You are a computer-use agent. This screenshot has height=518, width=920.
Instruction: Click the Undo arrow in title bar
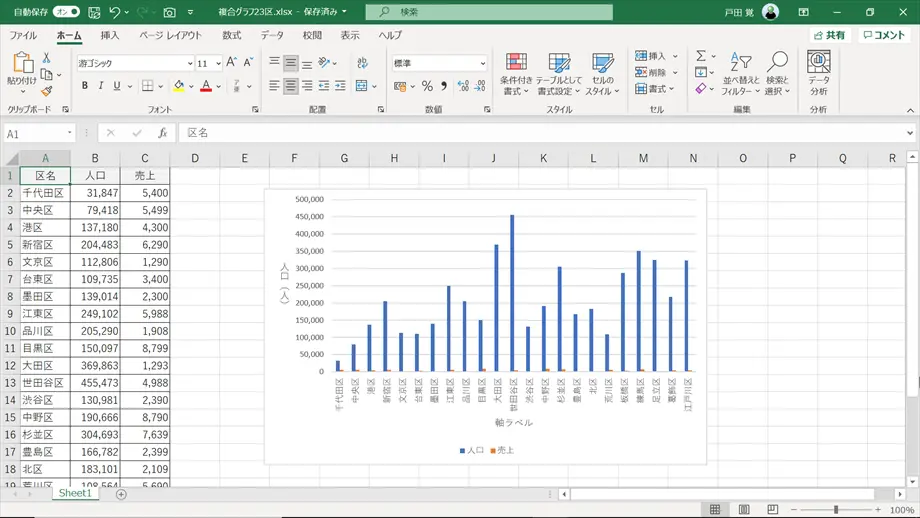pyautogui.click(x=115, y=12)
